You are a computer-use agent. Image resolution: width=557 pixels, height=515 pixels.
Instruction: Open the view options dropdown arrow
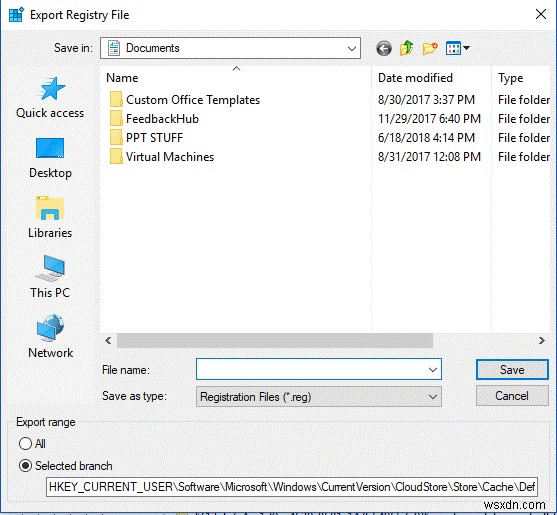click(467, 48)
